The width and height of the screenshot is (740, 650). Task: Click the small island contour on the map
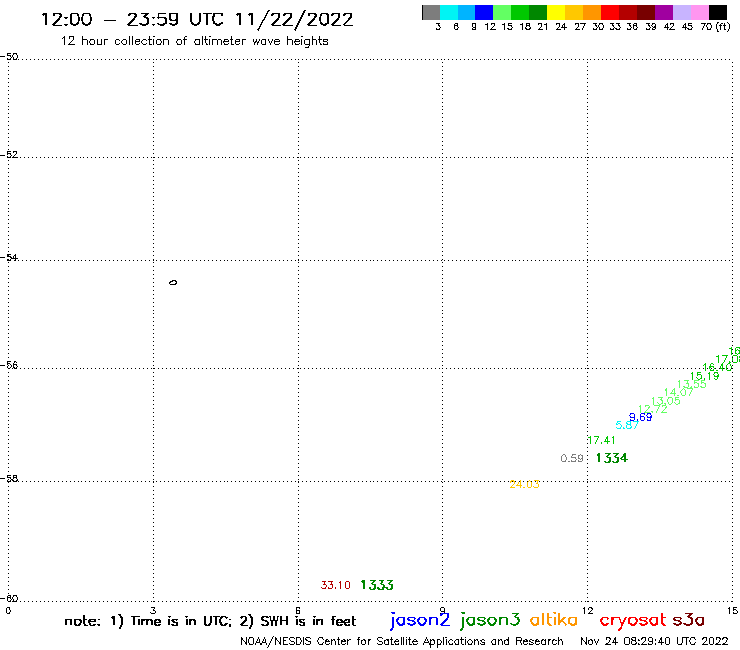click(173, 283)
